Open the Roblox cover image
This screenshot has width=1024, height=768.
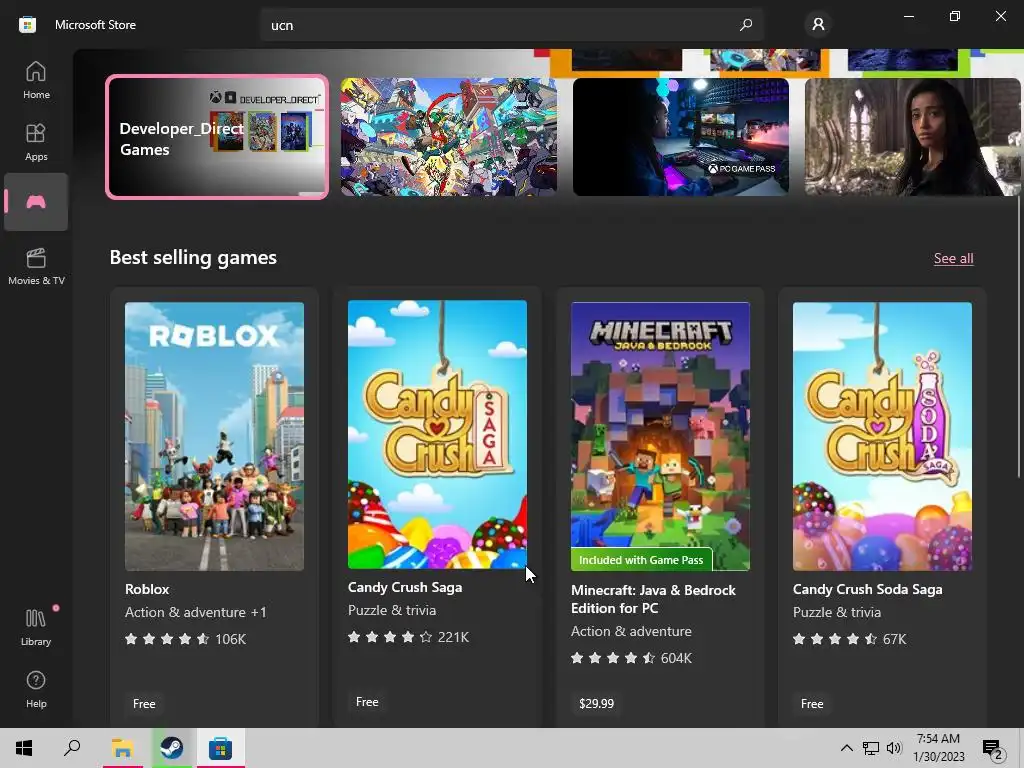point(214,436)
